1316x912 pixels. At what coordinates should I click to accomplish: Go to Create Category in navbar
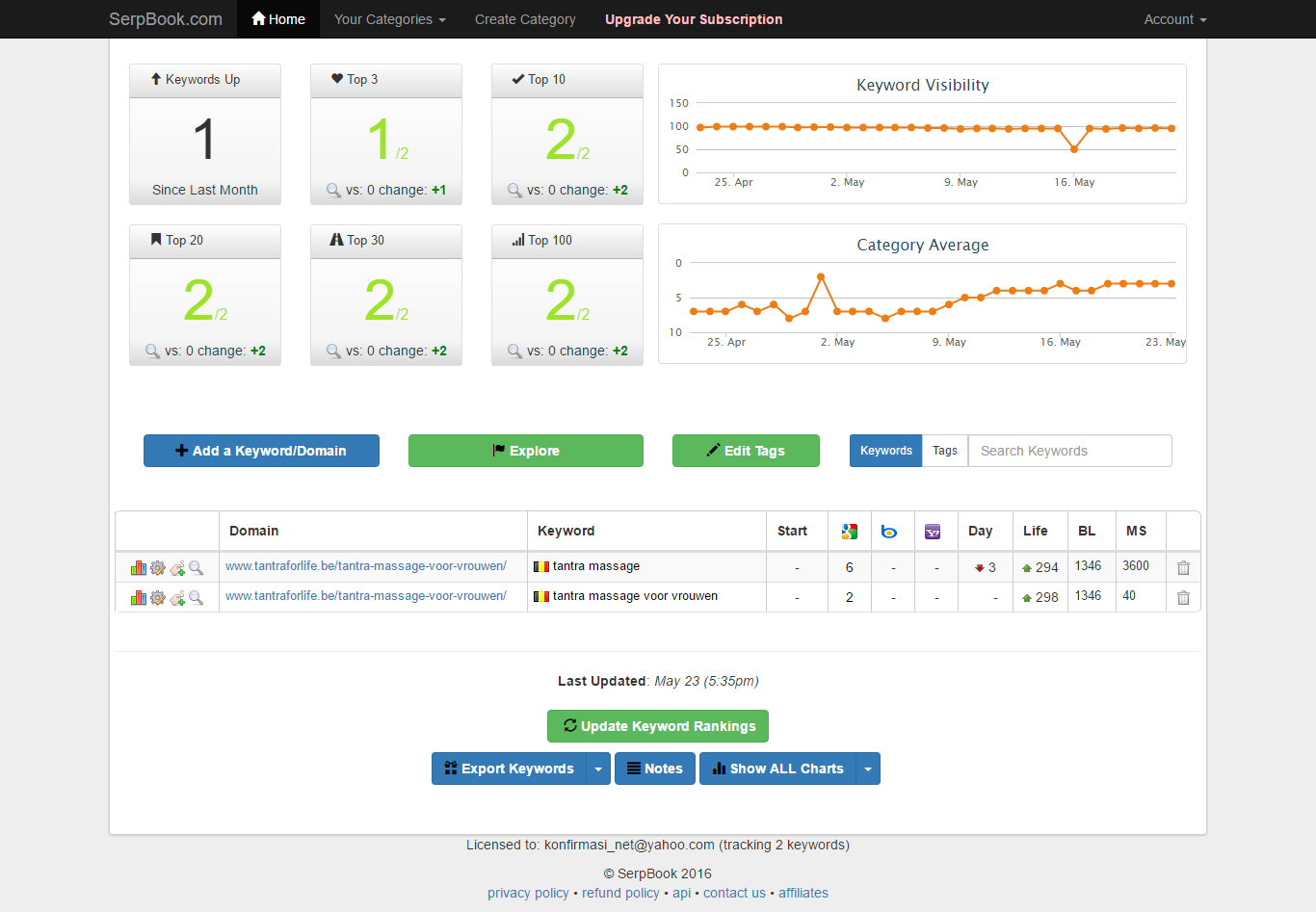coord(525,19)
